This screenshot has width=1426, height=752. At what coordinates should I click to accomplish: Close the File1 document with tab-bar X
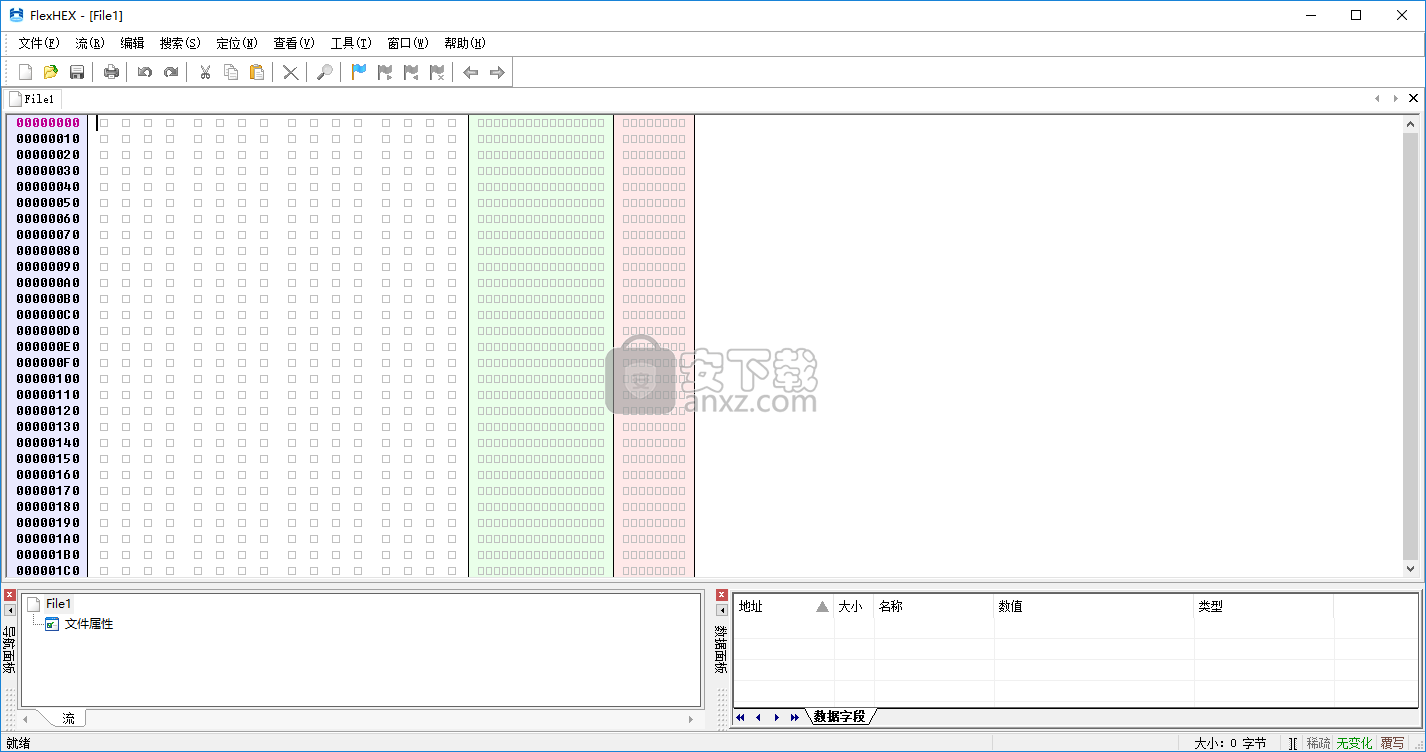tap(1413, 98)
